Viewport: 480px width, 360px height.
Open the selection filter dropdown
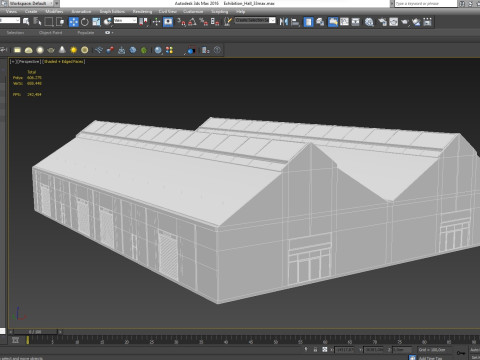pyautogui.click(x=10, y=20)
